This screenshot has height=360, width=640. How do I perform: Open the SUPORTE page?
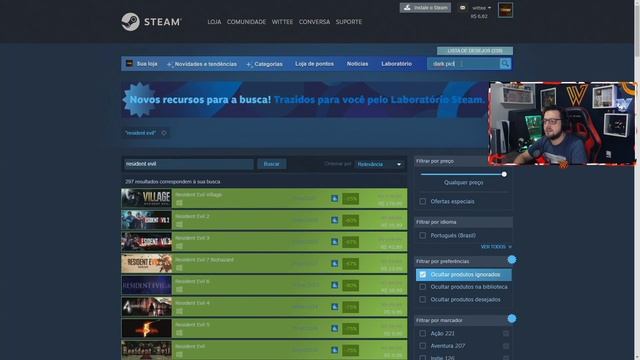pyautogui.click(x=349, y=22)
